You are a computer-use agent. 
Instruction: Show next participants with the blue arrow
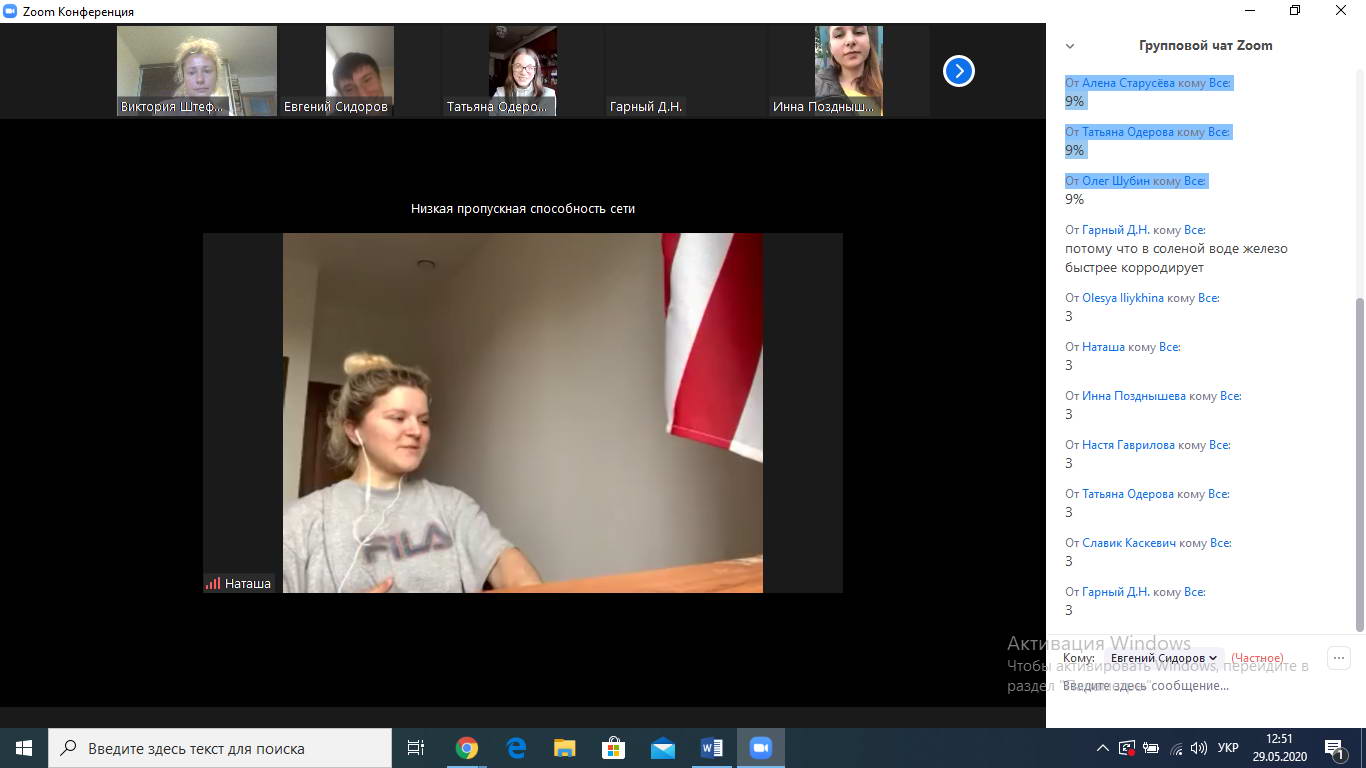(959, 71)
